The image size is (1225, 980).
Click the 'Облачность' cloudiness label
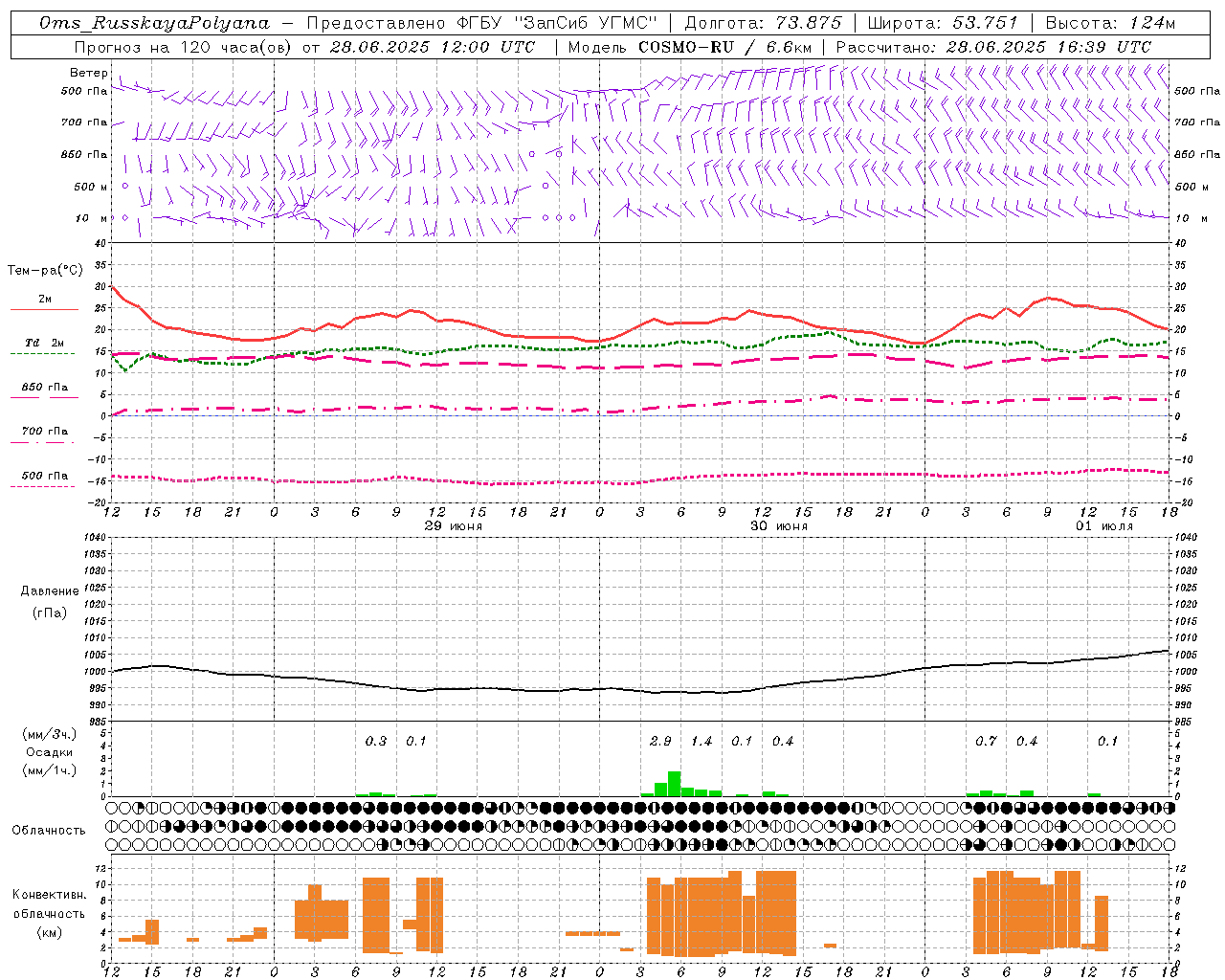(49, 831)
